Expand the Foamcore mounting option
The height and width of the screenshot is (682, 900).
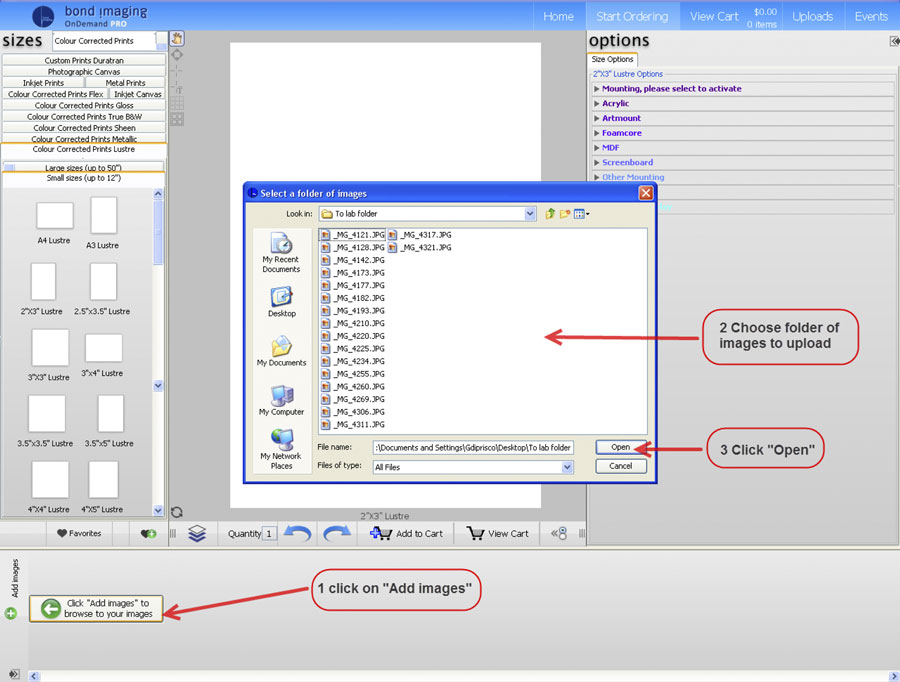click(x=621, y=133)
